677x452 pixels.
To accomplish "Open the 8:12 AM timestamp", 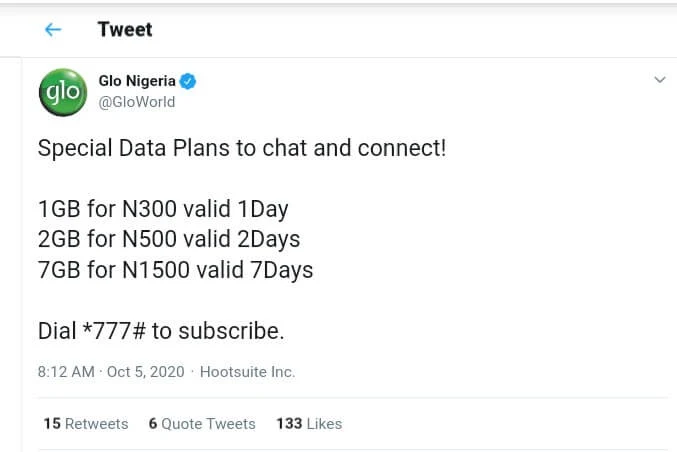I will [x=66, y=372].
